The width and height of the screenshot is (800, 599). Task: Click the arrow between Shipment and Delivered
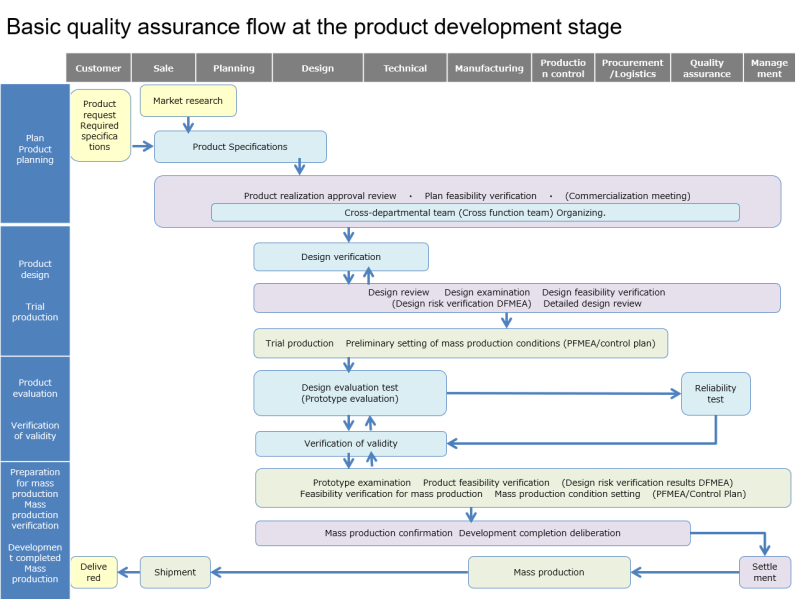tap(128, 571)
